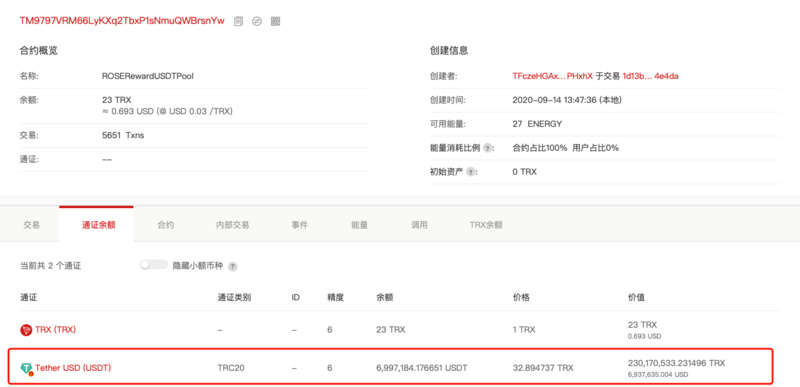Copy the contract address icon
The width and height of the screenshot is (800, 387).
click(x=238, y=21)
